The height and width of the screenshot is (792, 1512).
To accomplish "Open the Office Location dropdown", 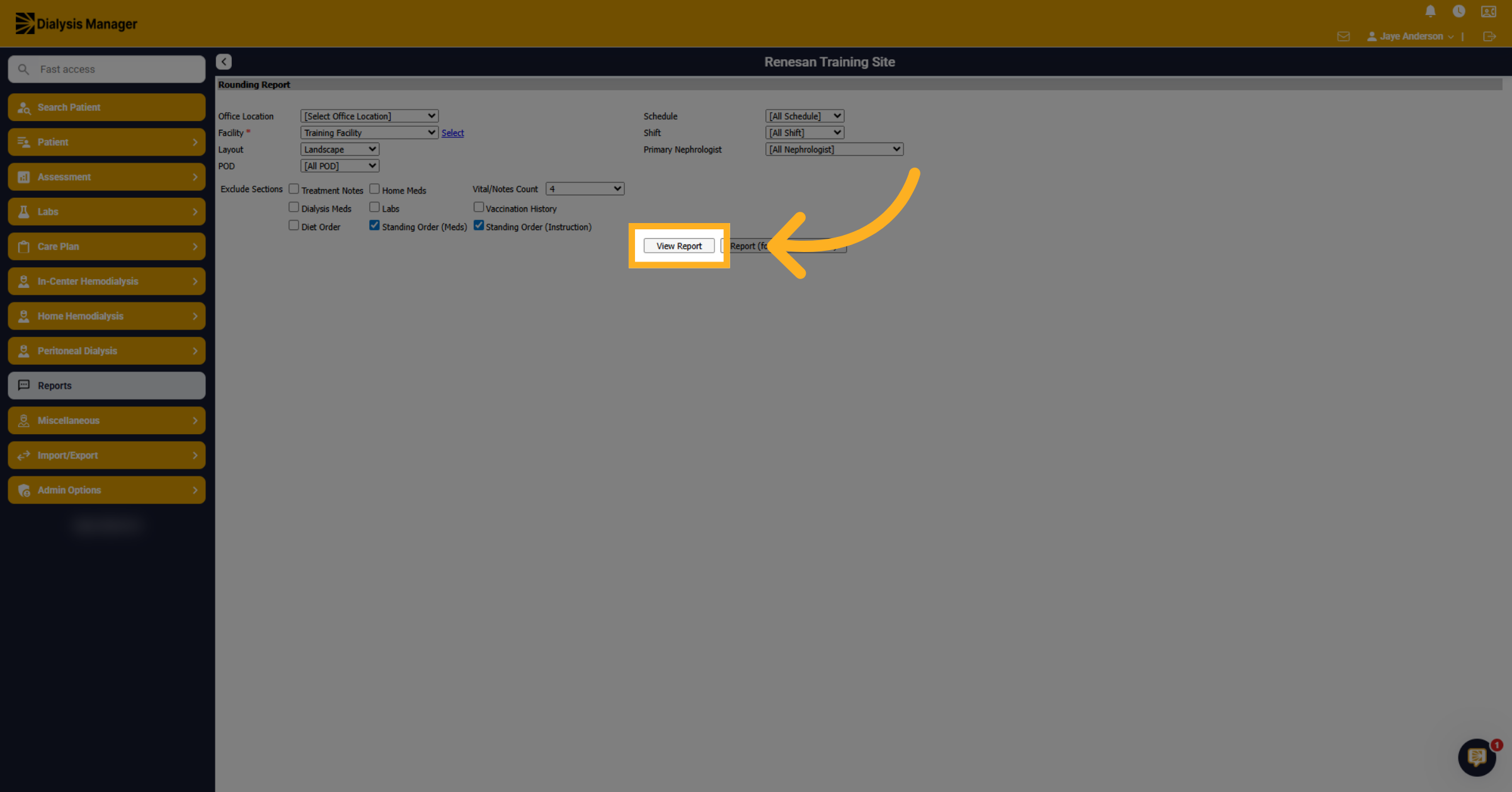I will tap(369, 116).
